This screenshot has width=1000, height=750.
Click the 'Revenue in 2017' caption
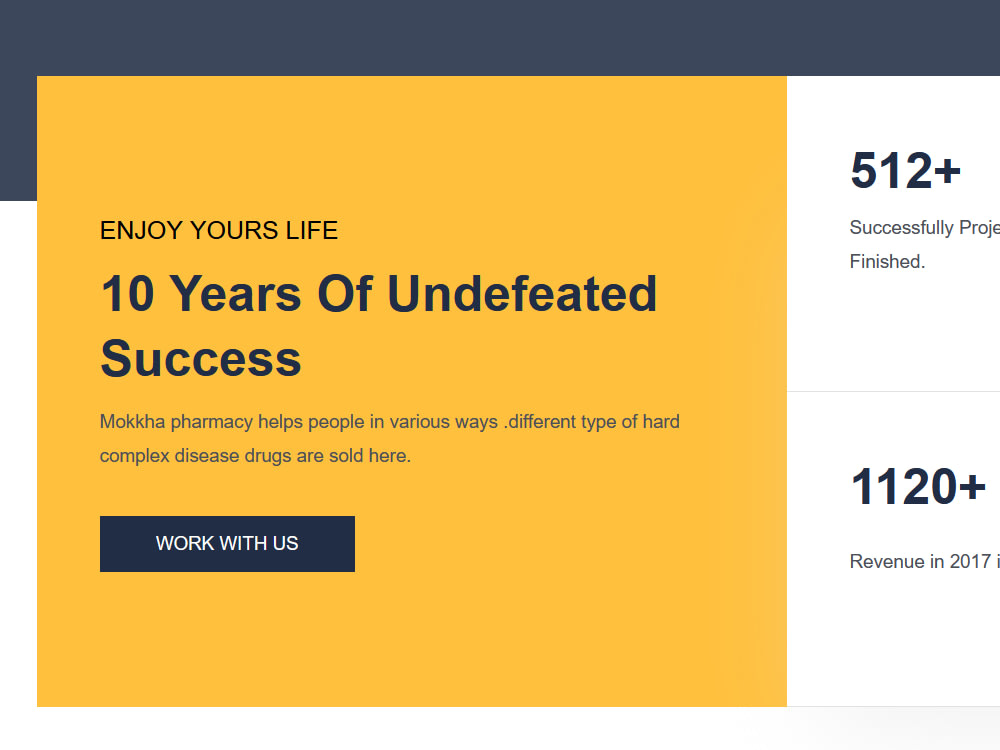click(x=920, y=561)
